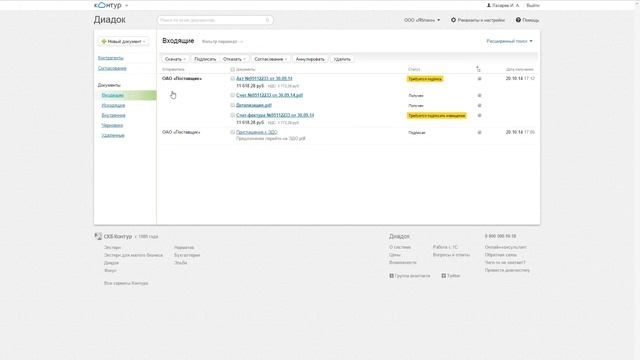Open the Скачать download dropdown

pos(175,59)
